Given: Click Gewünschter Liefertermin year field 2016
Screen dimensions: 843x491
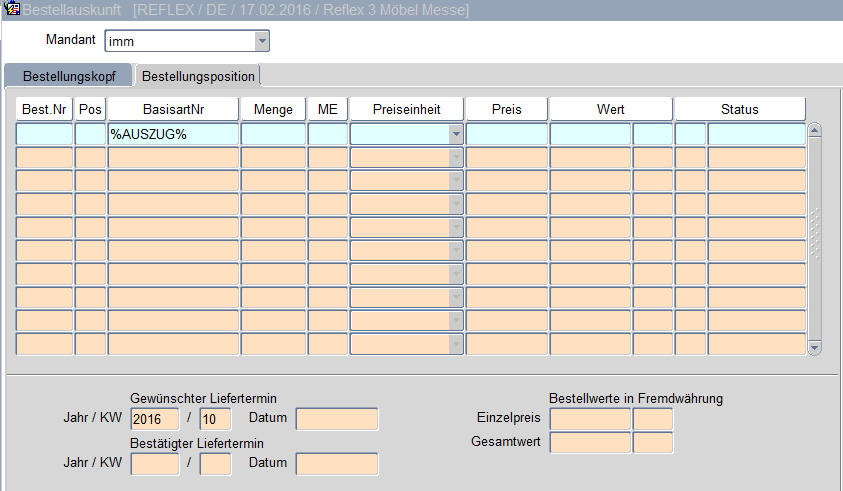Looking at the screenshot, I should click(x=155, y=418).
